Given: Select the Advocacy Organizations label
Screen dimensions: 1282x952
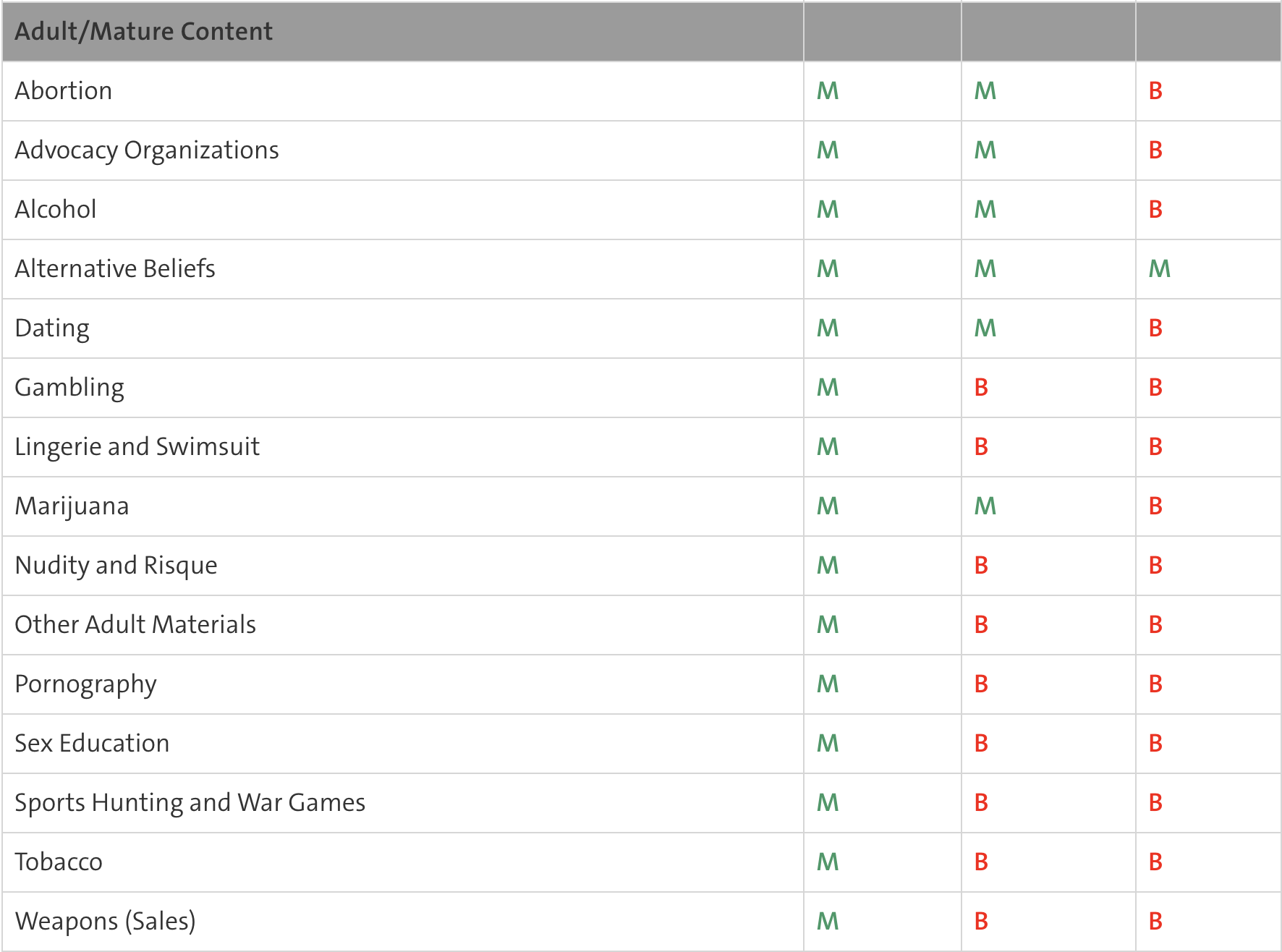Looking at the screenshot, I should point(147,150).
